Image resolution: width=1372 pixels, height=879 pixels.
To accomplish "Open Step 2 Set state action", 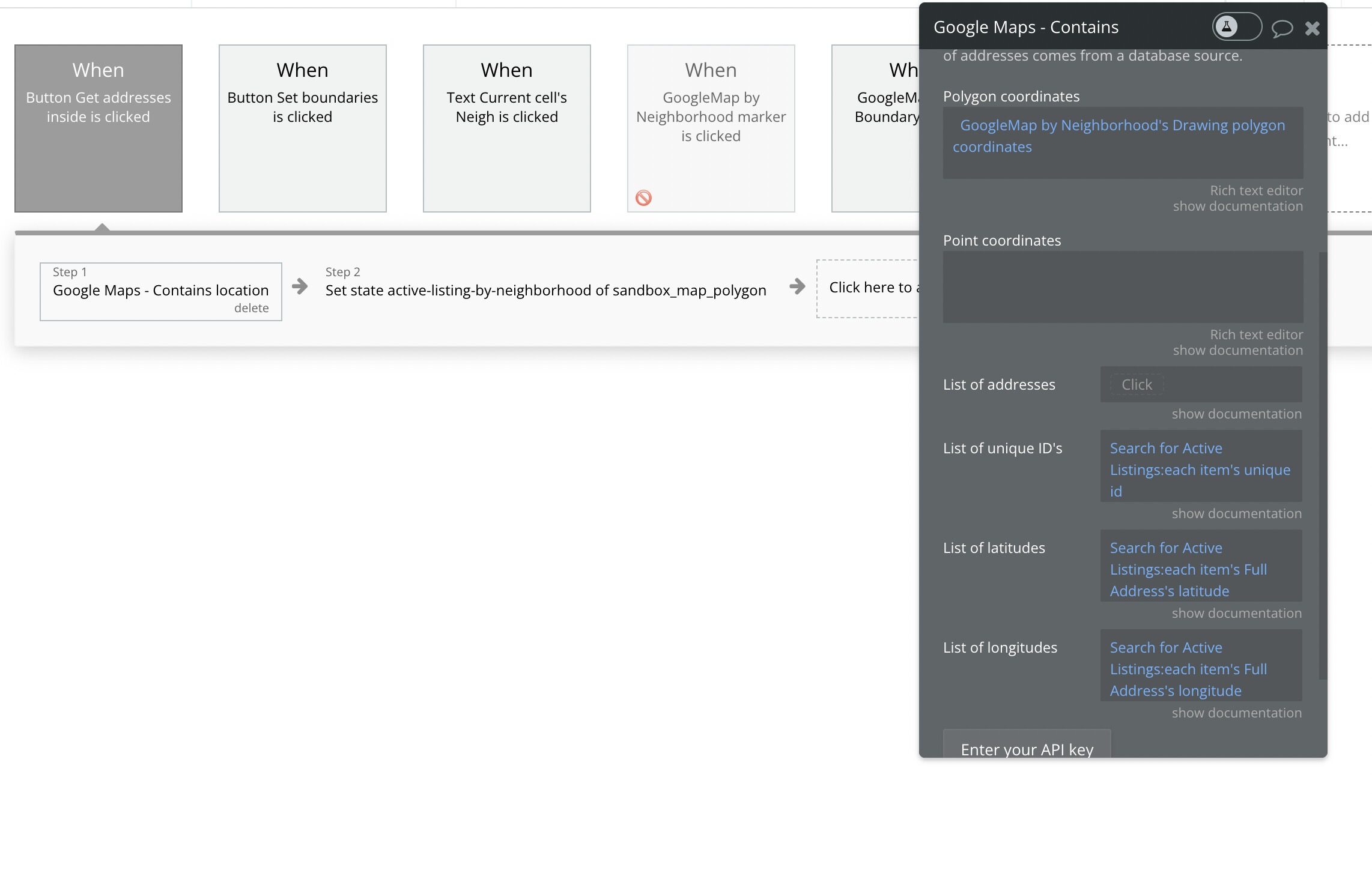I will 545,290.
